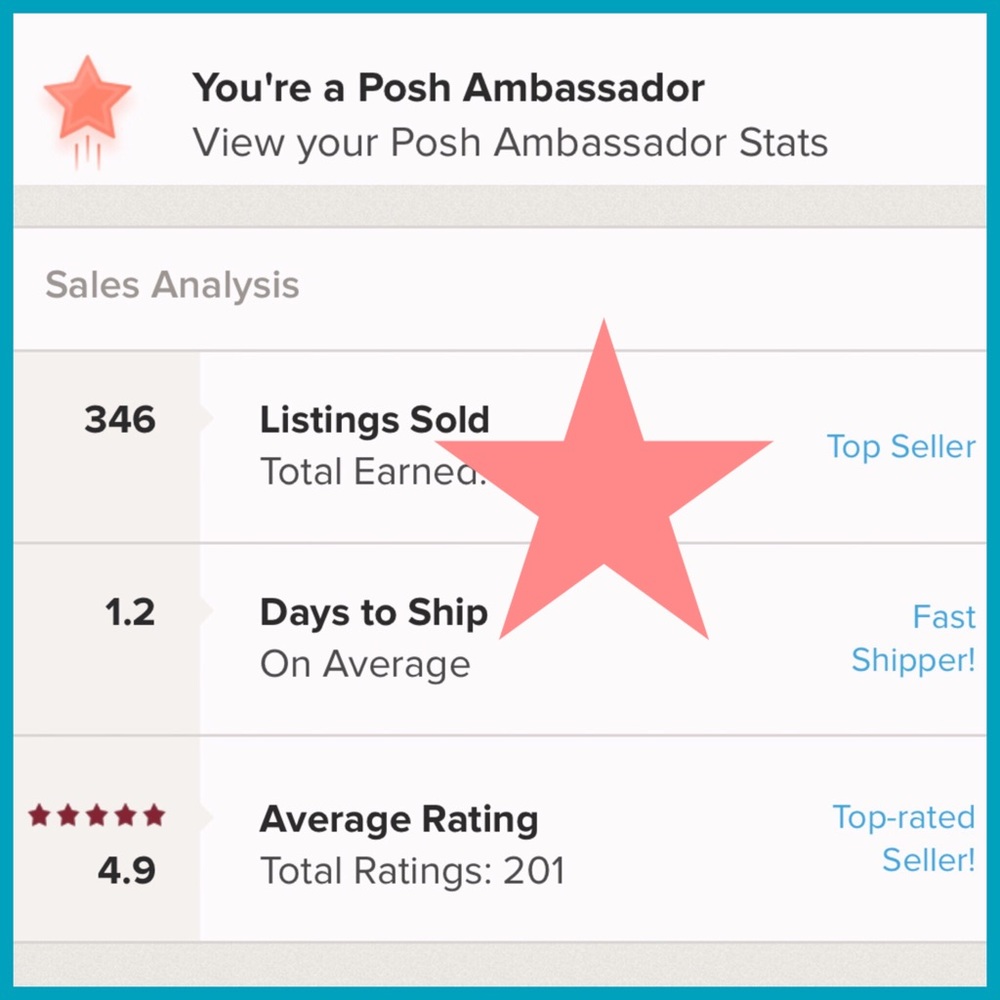Click the 4.9 rating number
Image resolution: width=1000 pixels, height=1000 pixels.
click(126, 870)
